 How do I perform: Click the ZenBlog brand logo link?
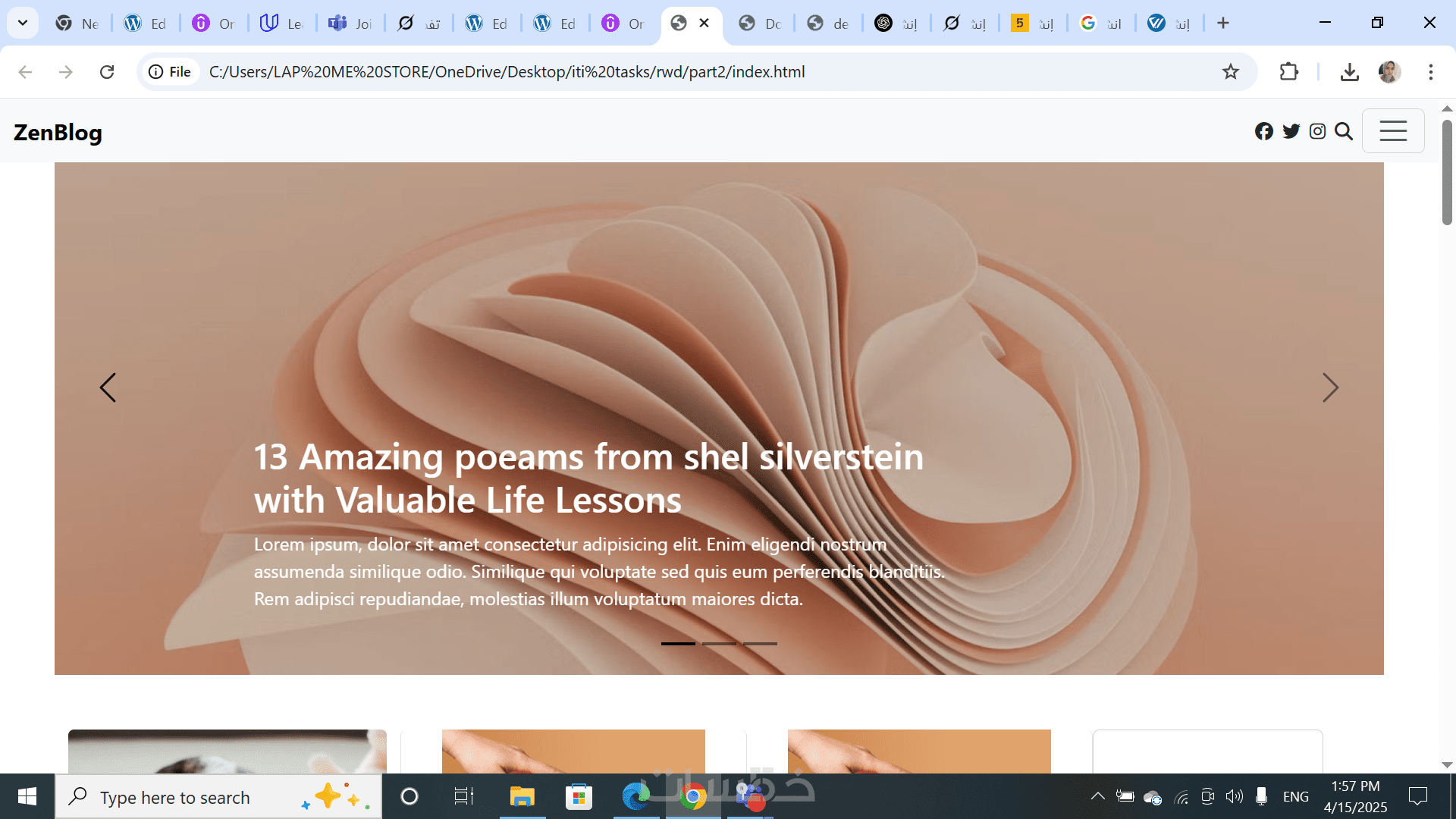(58, 132)
